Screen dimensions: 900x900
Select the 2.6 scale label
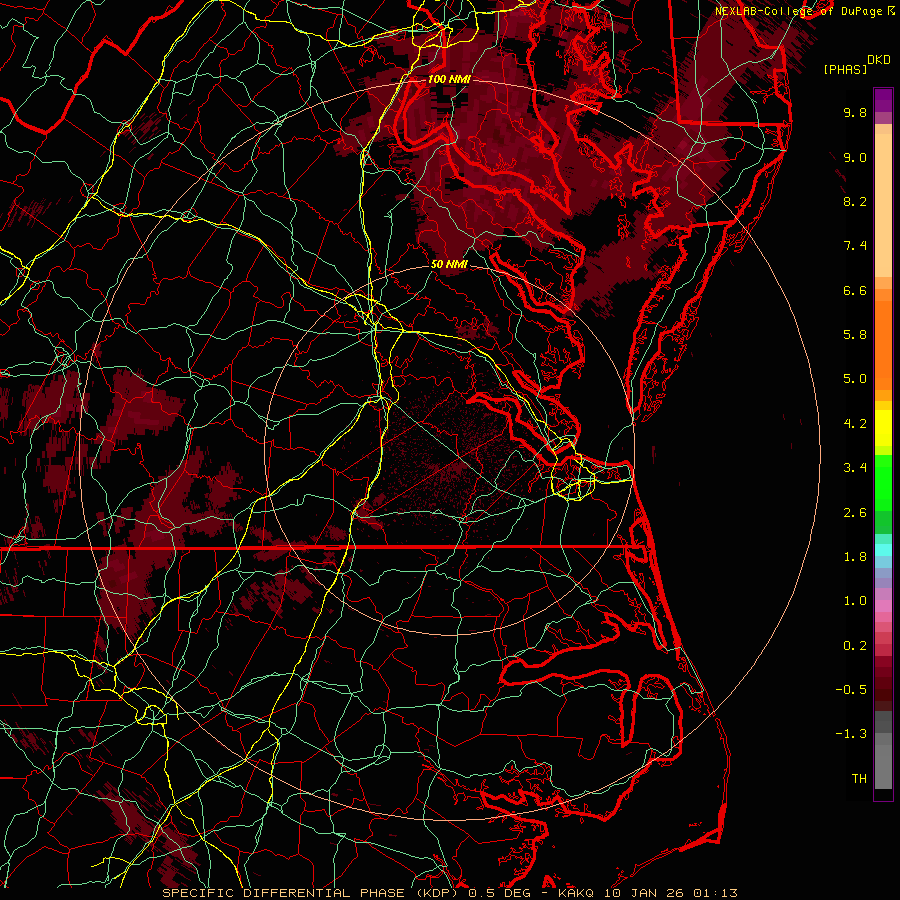[x=855, y=513]
